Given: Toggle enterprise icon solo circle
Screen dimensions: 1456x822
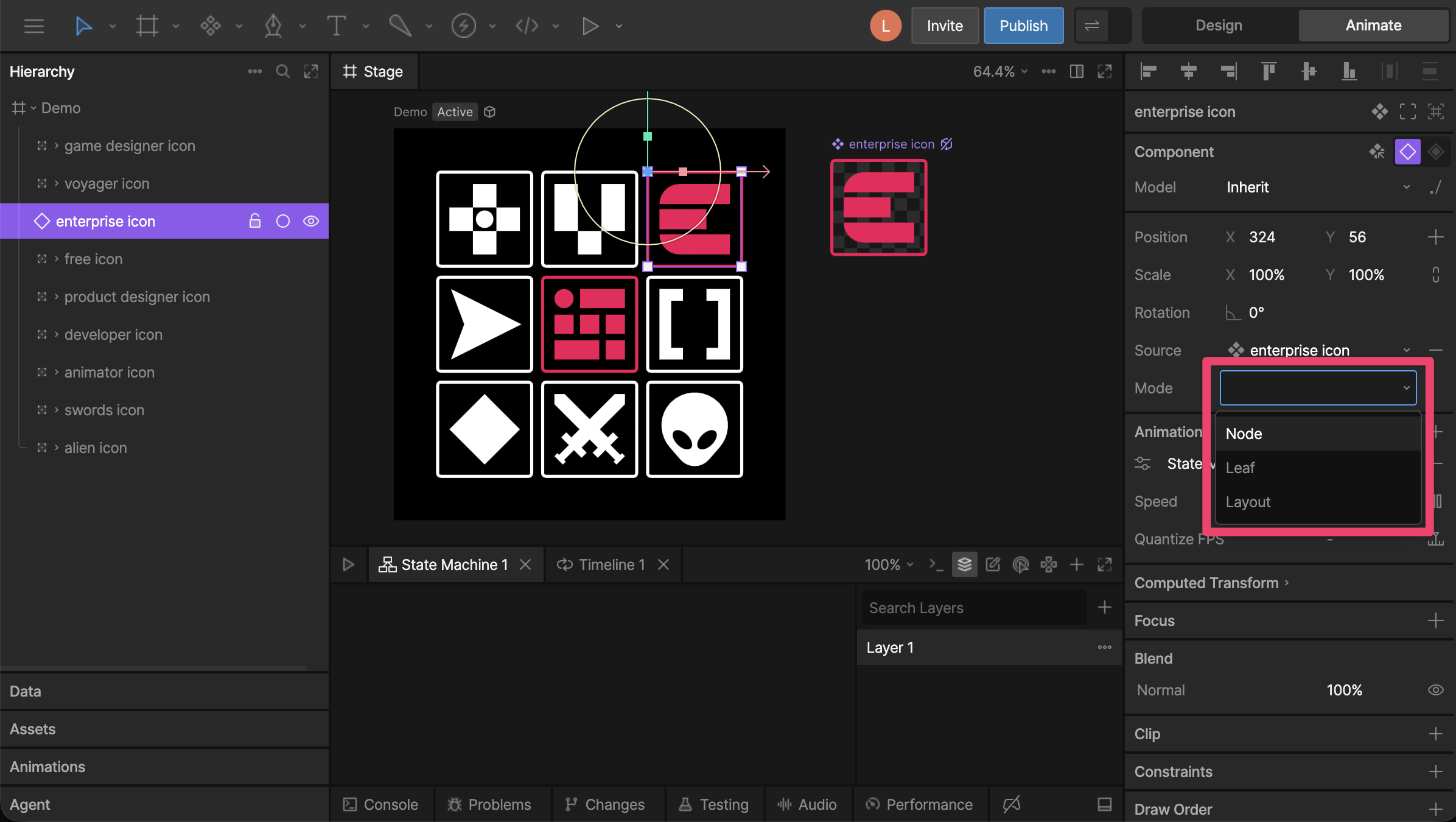Looking at the screenshot, I should point(283,221).
